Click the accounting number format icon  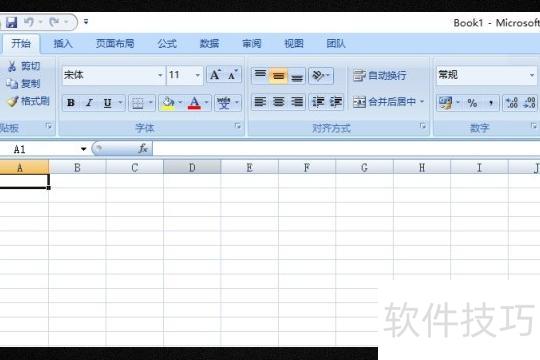(445, 103)
